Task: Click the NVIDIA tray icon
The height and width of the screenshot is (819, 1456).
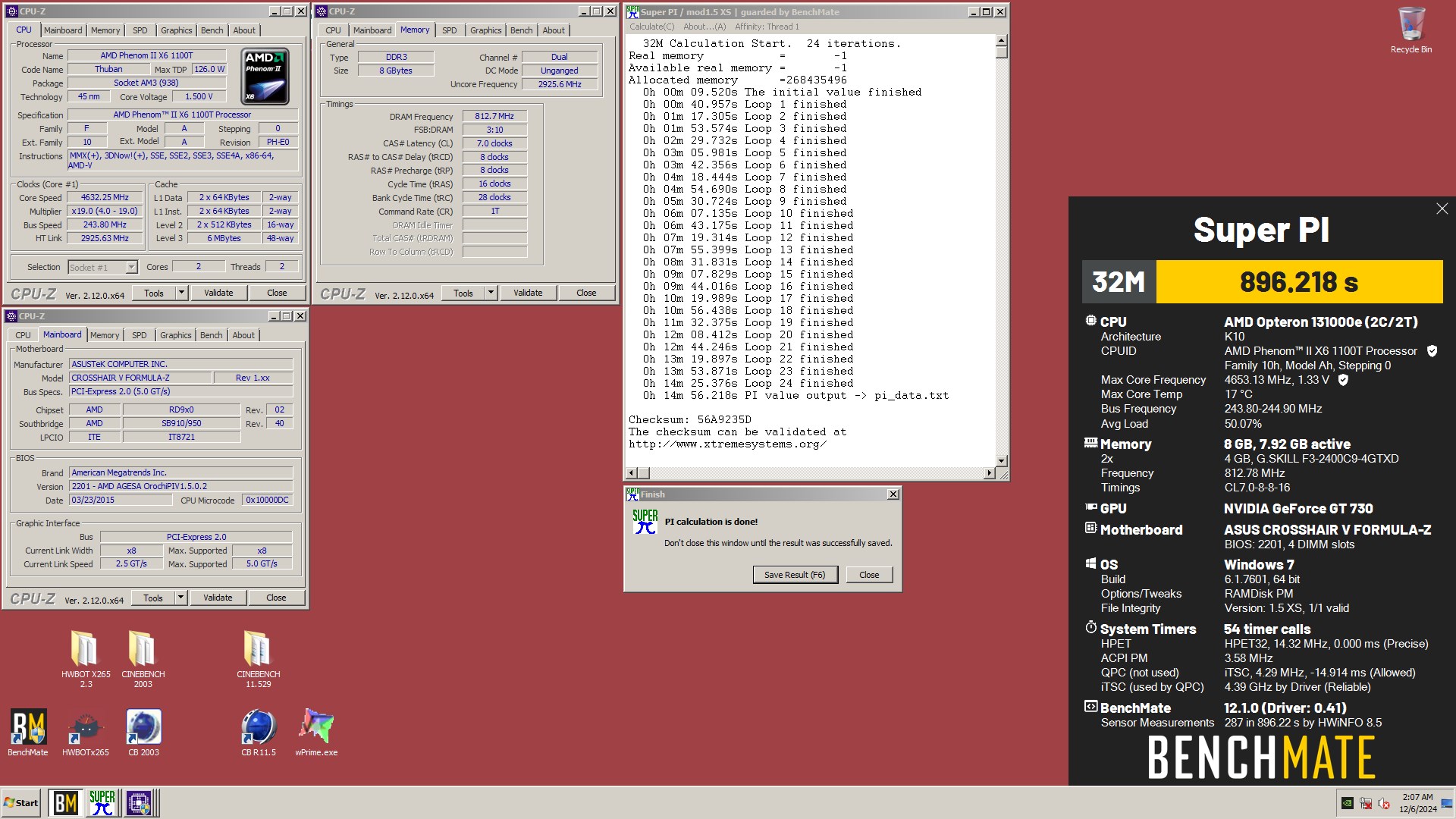Action: click(1348, 803)
